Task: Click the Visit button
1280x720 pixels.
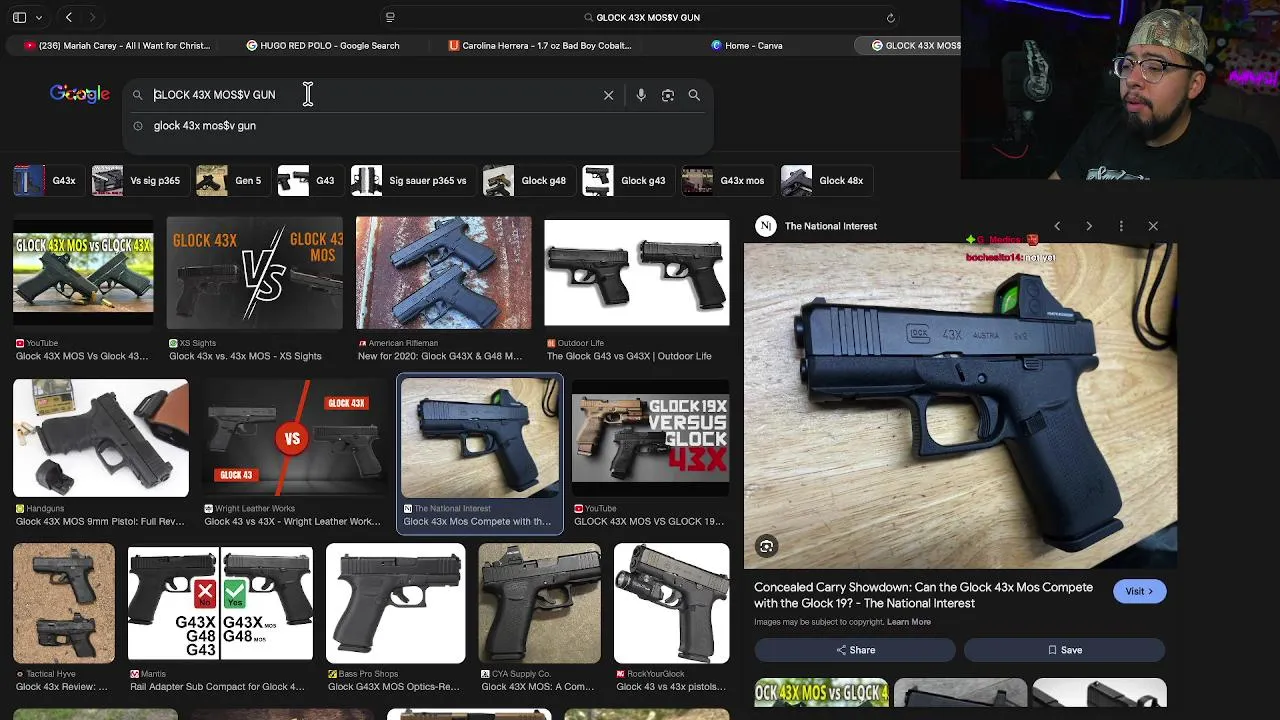Action: click(1139, 591)
